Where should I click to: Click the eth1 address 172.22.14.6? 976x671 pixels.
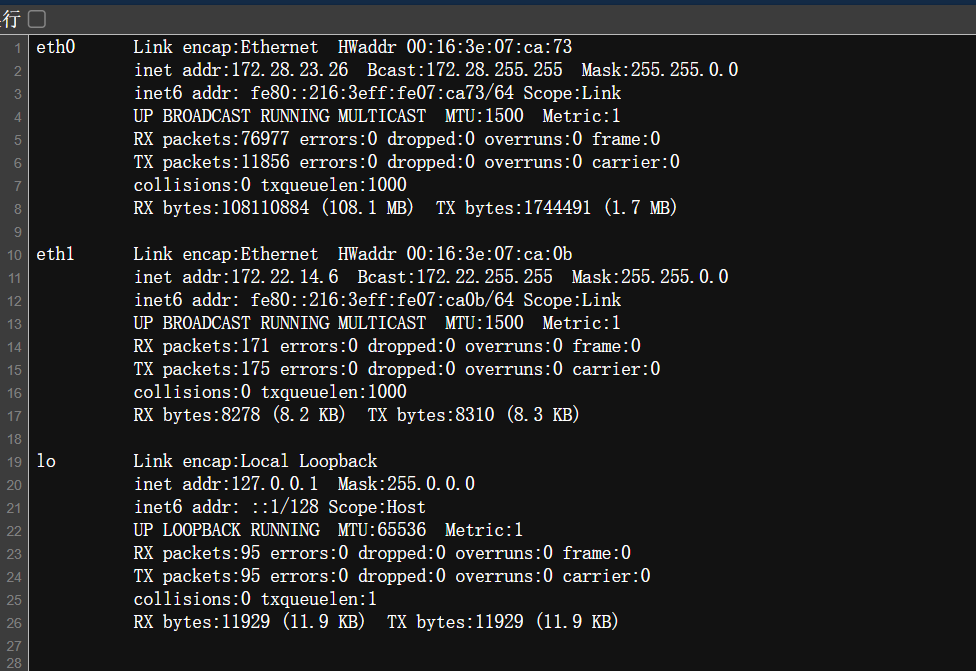tap(285, 277)
